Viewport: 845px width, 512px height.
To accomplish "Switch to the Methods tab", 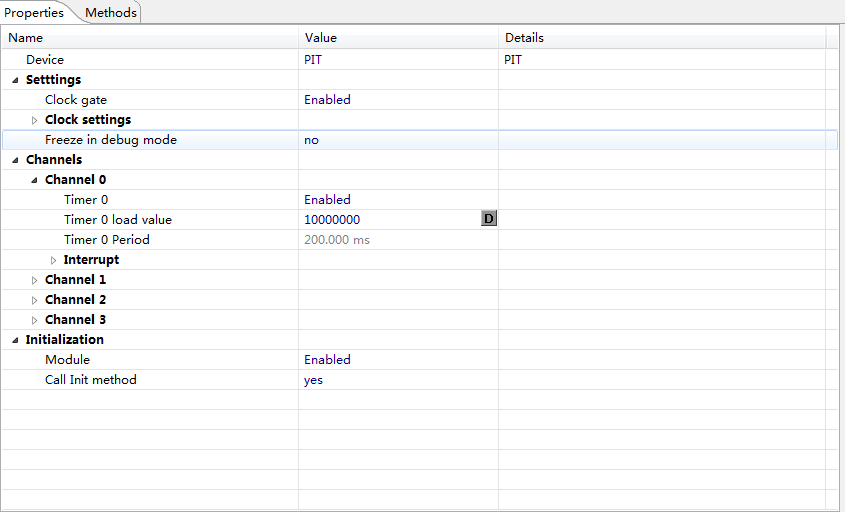I will click(110, 12).
